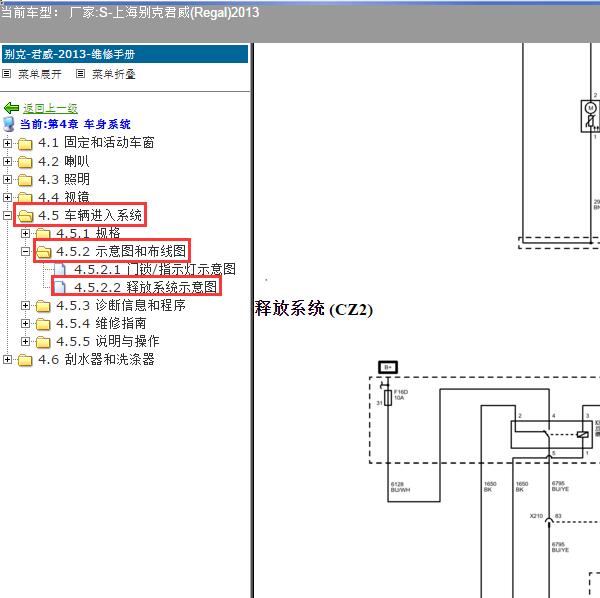Click the folder icon for 4.1 固定和活动车窗
The image size is (600, 598).
click(25, 144)
